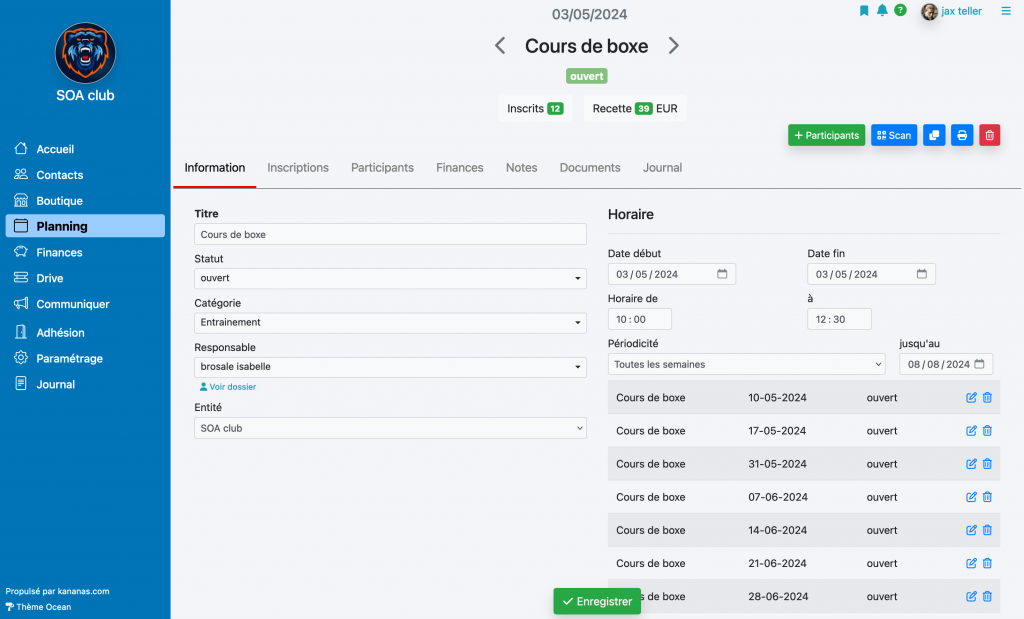
Task: Delete the 14-06-2024 occurrence
Action: coord(987,530)
